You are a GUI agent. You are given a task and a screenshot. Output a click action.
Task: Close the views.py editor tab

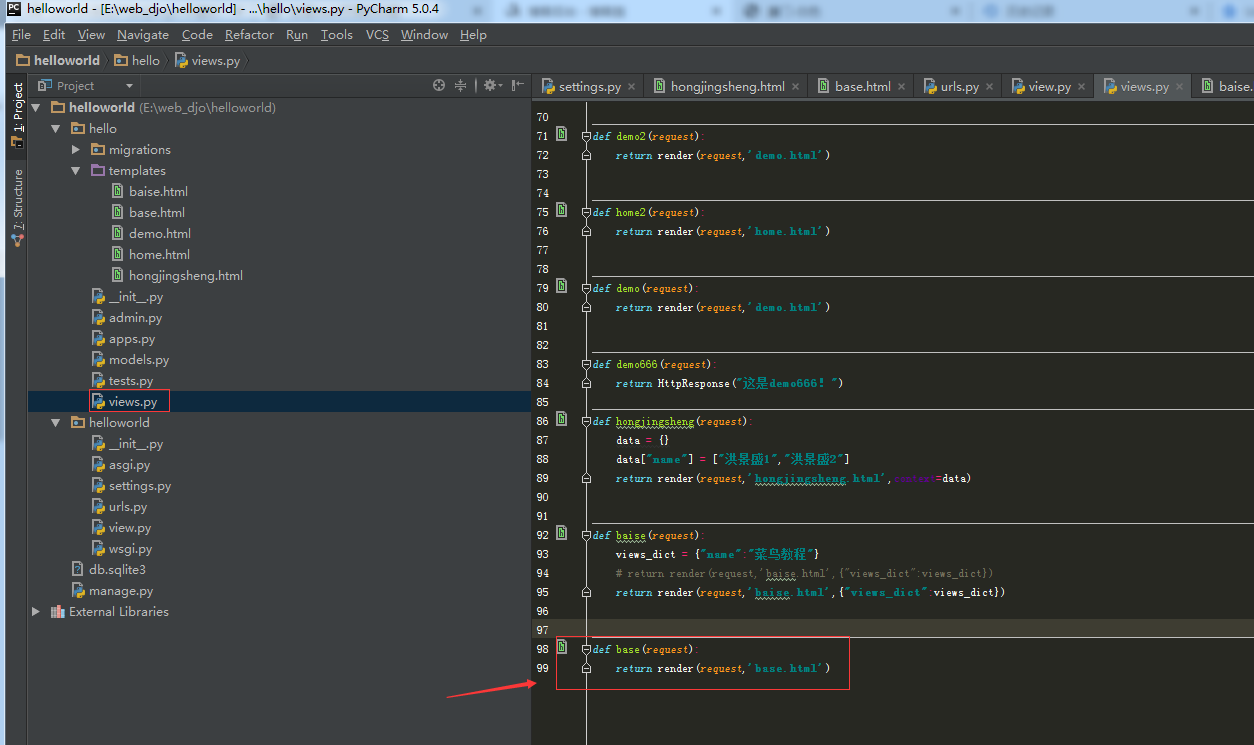click(1179, 87)
